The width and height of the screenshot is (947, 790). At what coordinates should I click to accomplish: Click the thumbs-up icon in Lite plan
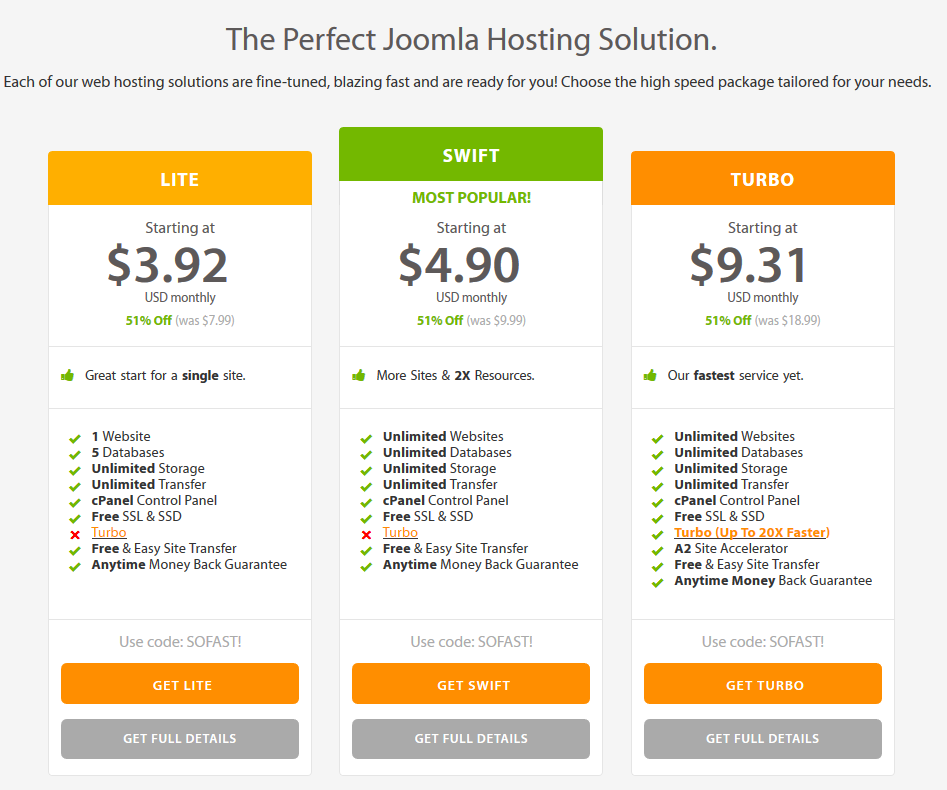[x=67, y=376]
